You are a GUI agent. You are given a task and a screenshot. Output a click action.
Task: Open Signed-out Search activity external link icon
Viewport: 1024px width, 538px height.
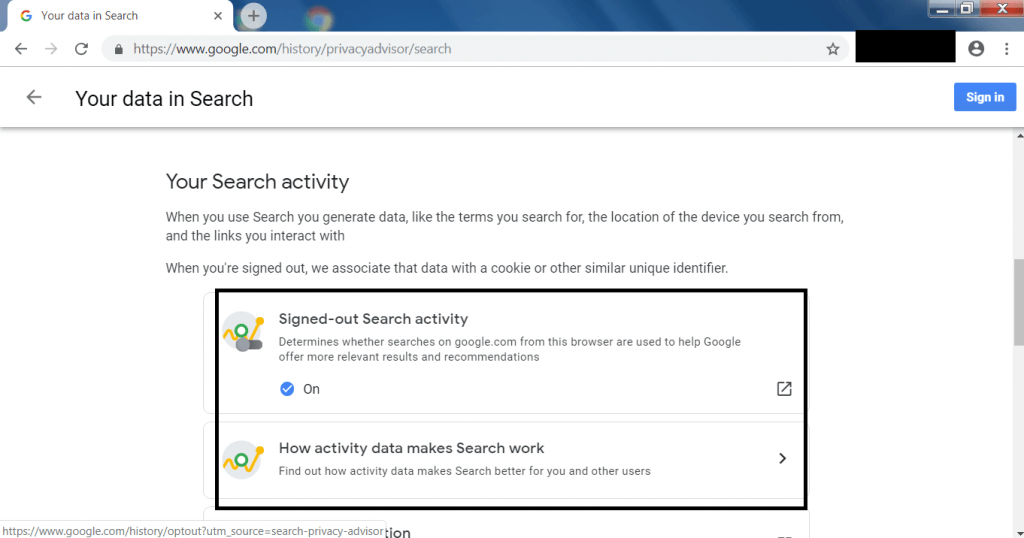click(784, 389)
